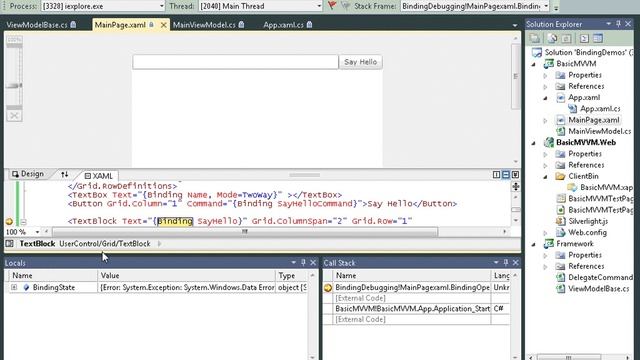Image resolution: width=640 pixels, height=360 pixels.
Task: Pin the Locals panel
Action: click(303, 262)
